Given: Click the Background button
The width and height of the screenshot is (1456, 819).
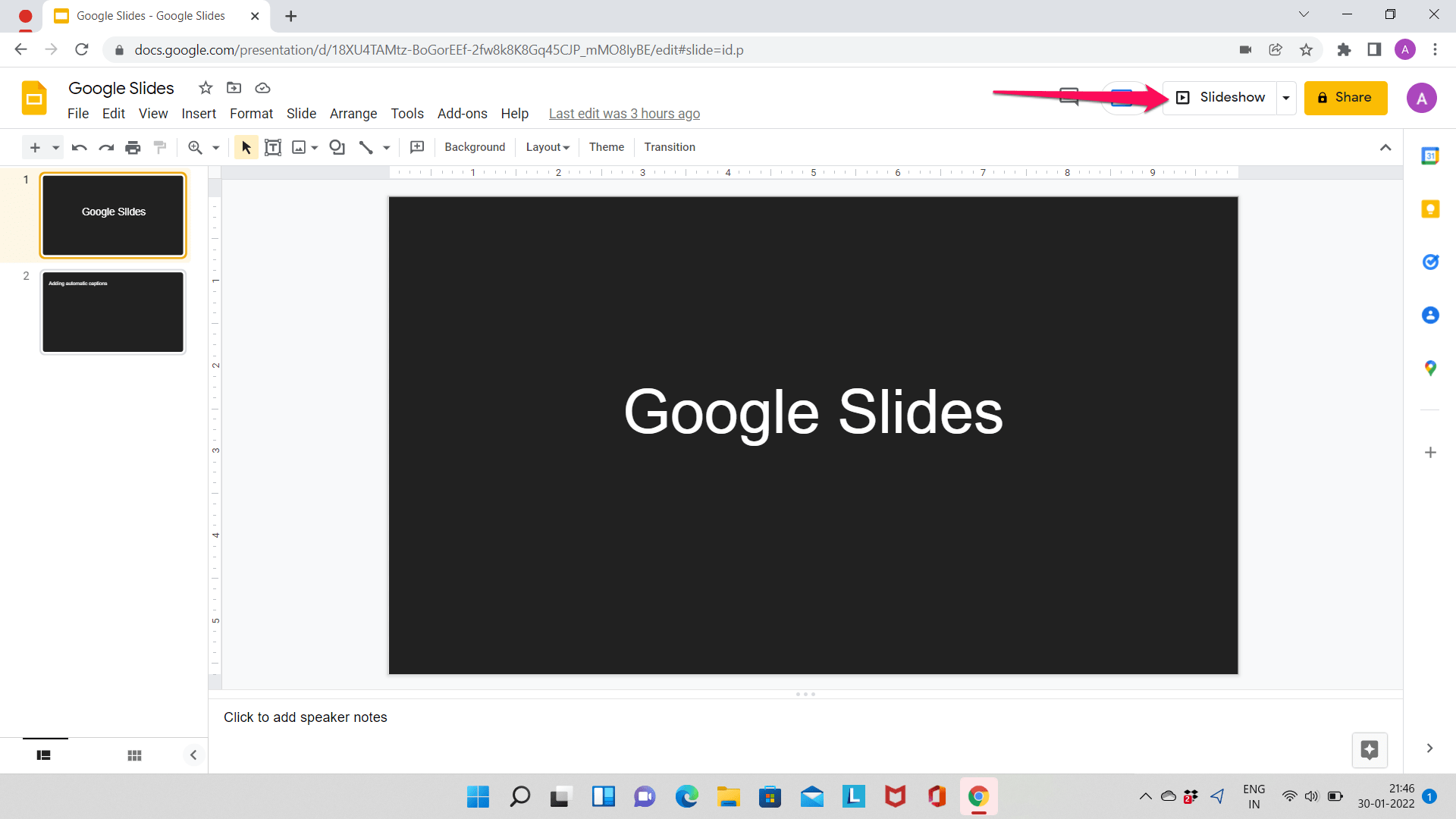Looking at the screenshot, I should pyautogui.click(x=475, y=147).
